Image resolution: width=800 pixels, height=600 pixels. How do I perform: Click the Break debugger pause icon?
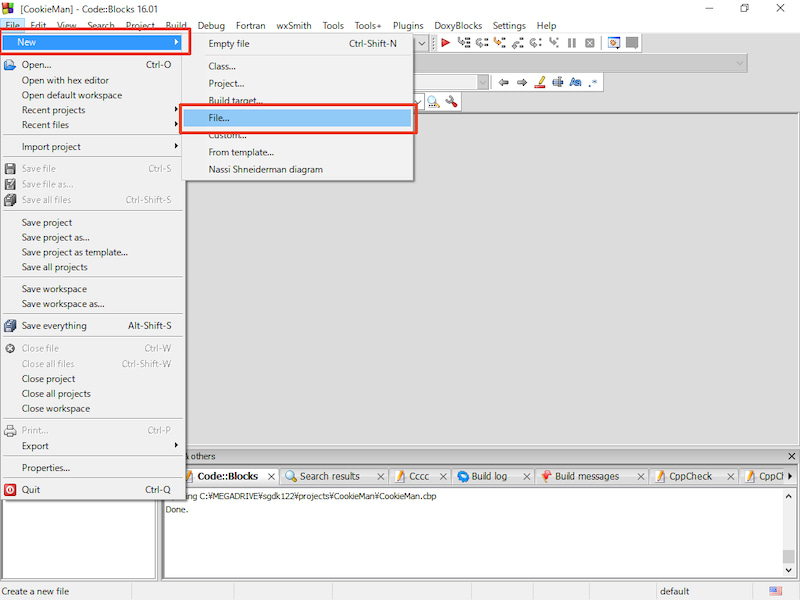572,43
